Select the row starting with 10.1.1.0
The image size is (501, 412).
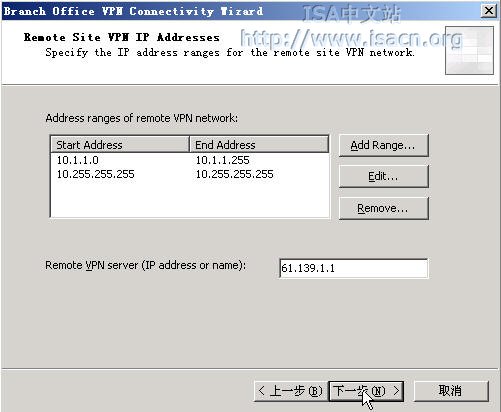click(189, 160)
